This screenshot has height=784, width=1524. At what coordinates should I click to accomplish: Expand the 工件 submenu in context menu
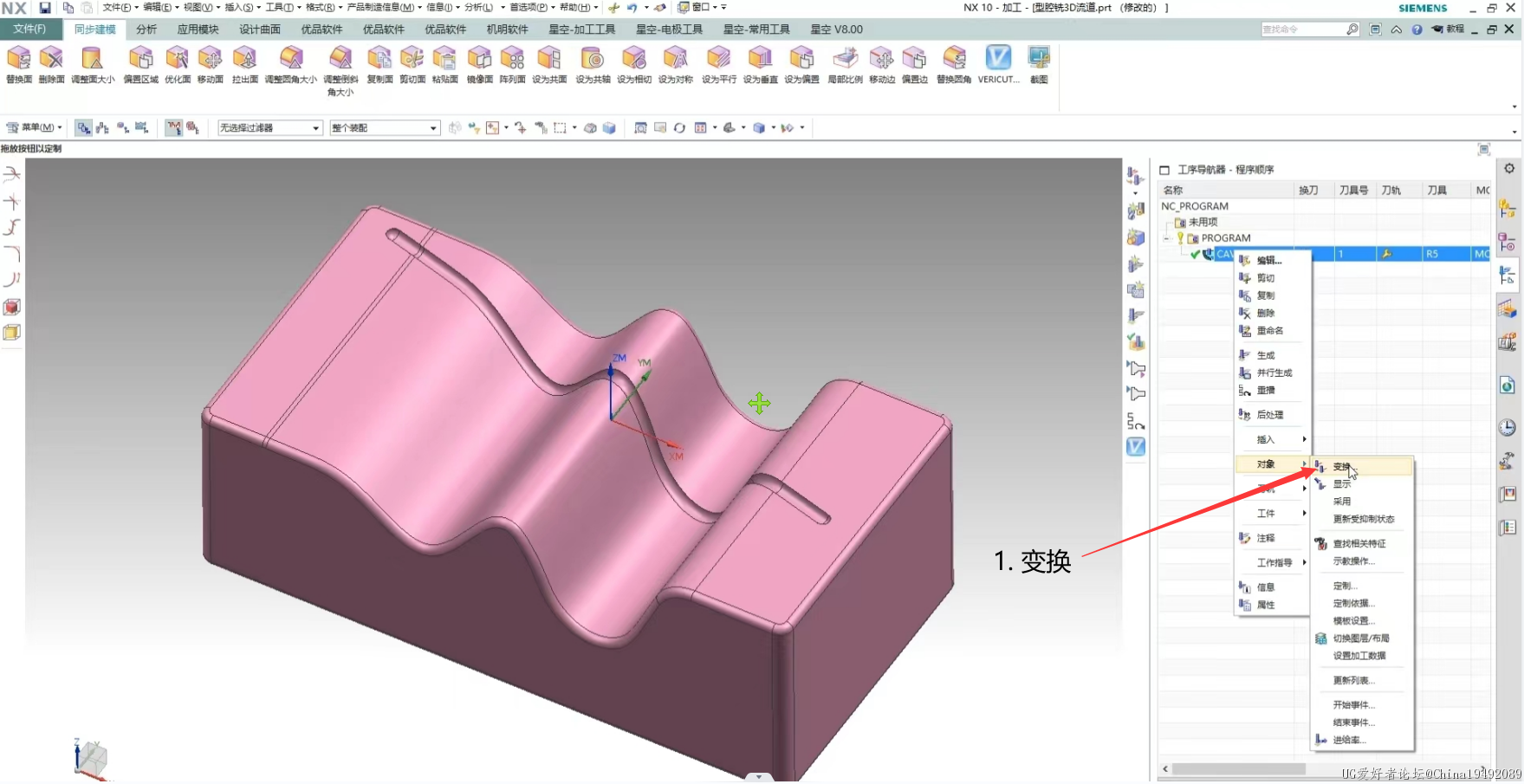1271,514
